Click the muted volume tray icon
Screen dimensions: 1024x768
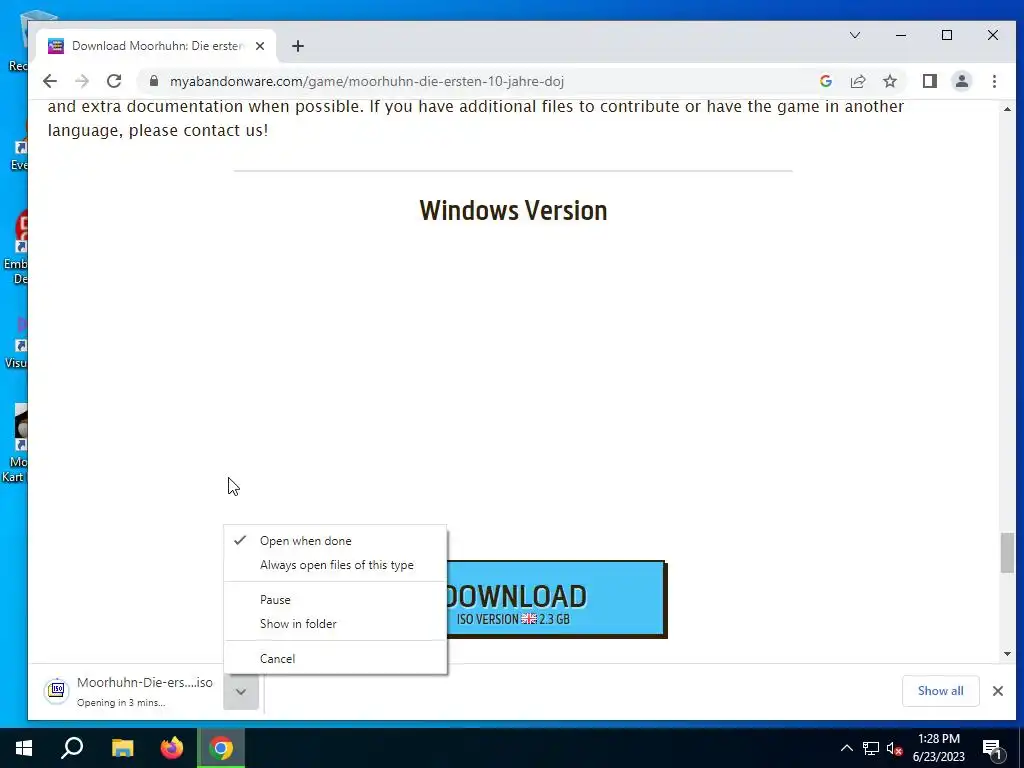(895, 748)
